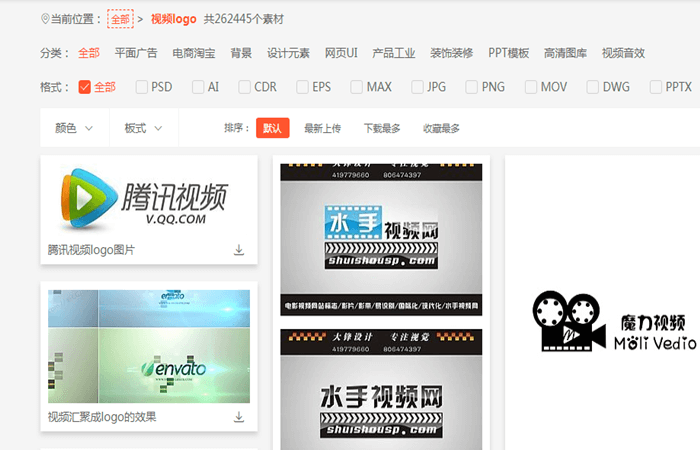Expand the 板式 dropdown
The height and width of the screenshot is (450, 700).
pyautogui.click(x=143, y=128)
